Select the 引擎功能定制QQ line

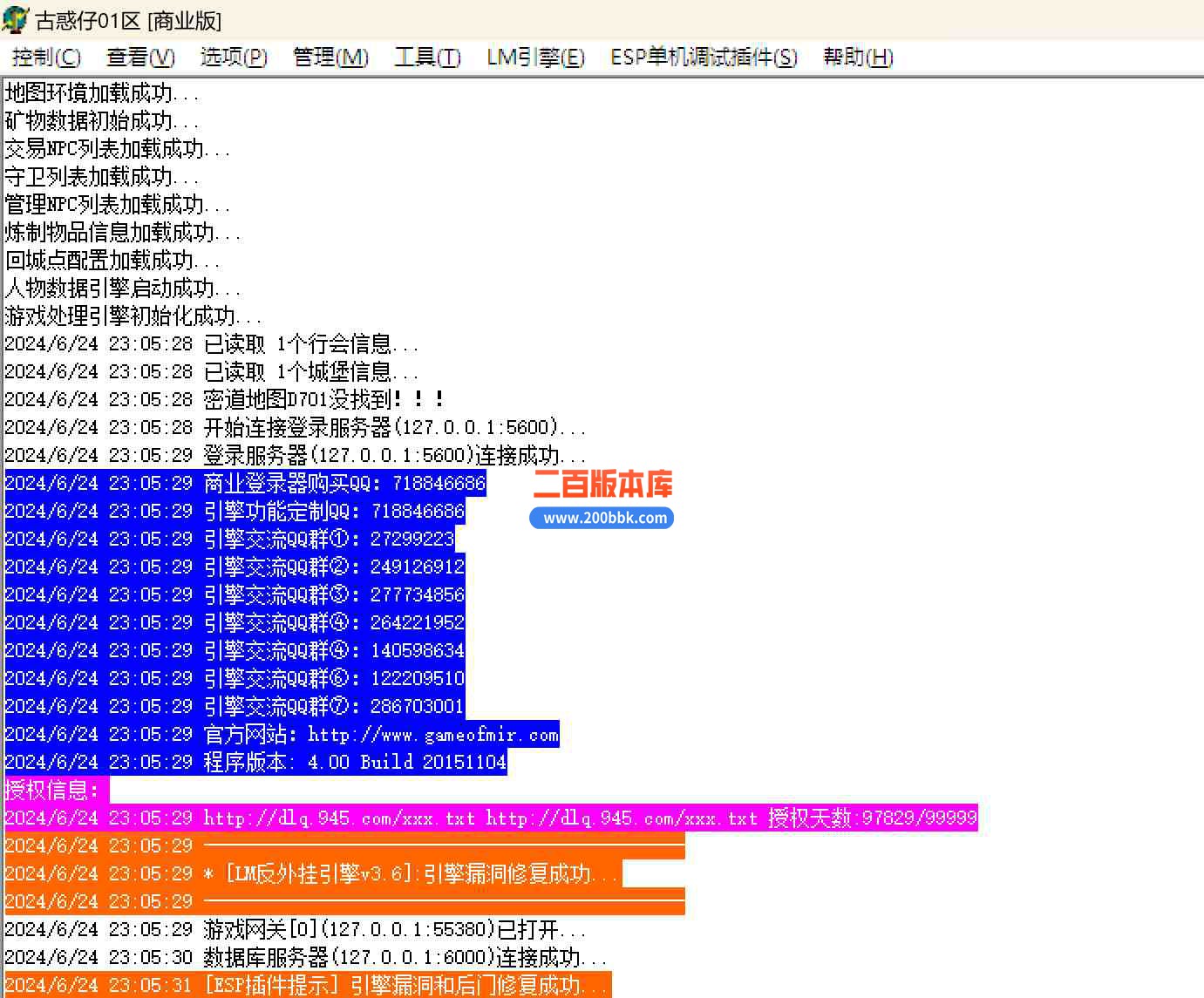235,511
